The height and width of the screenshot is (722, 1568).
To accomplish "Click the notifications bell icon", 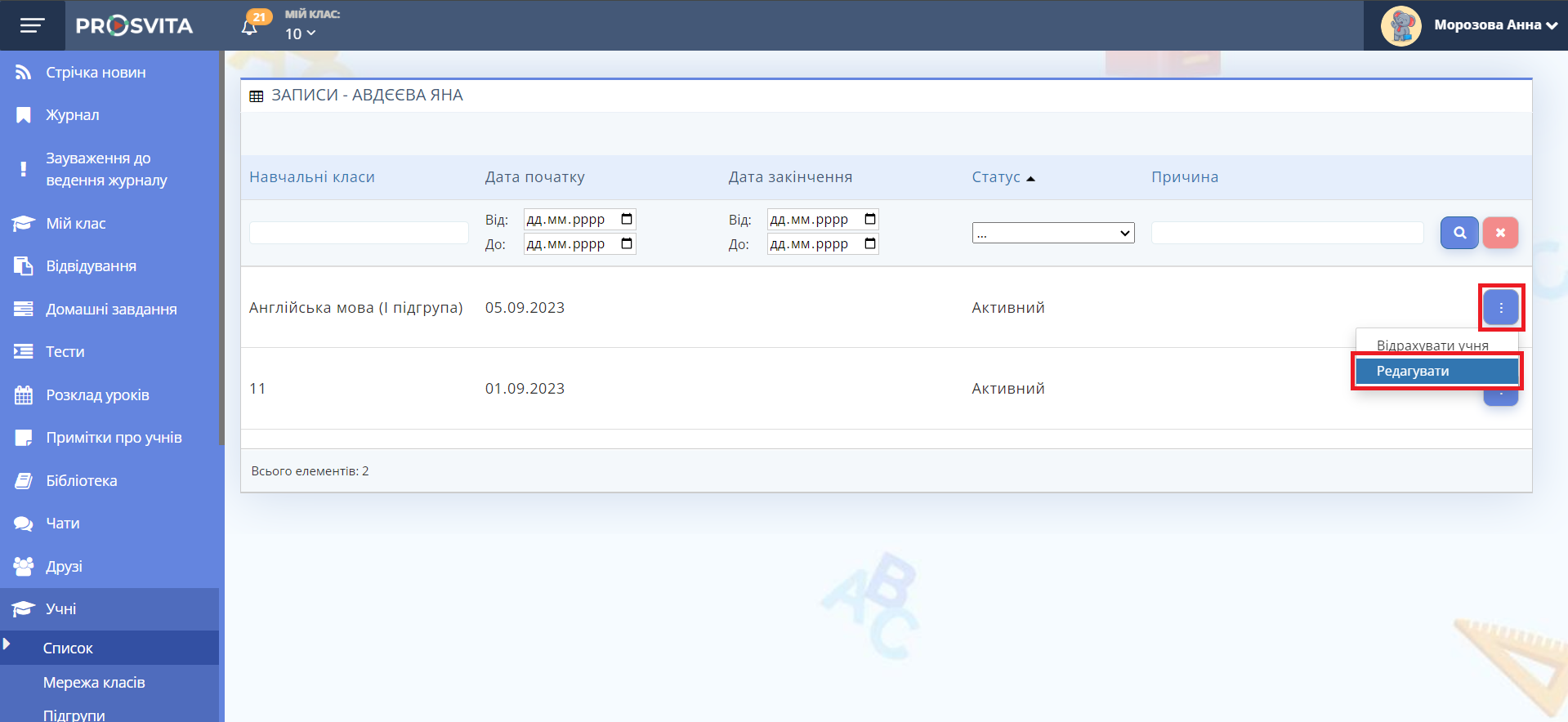I will 250,27.
